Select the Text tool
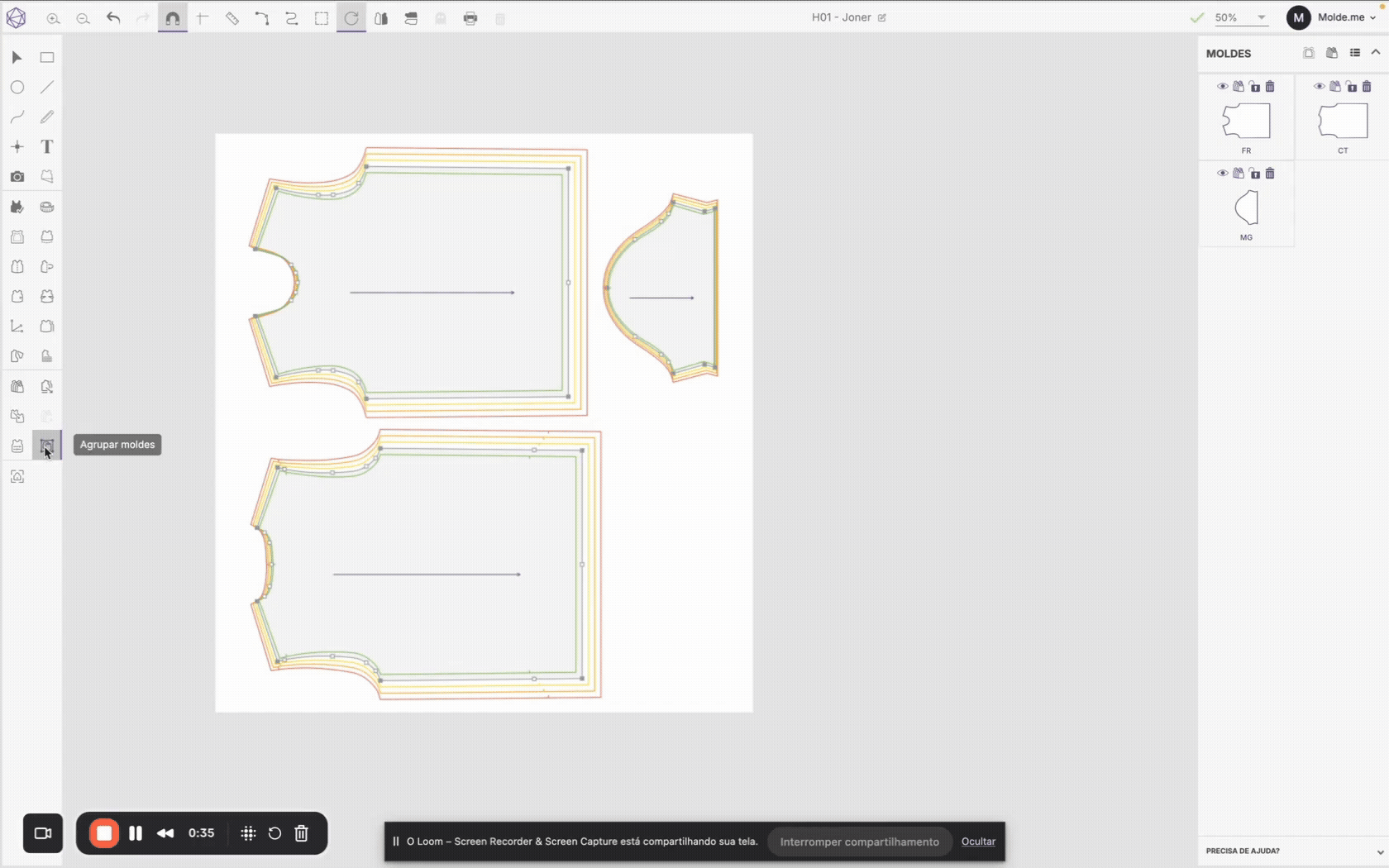1389x868 pixels. click(47, 147)
